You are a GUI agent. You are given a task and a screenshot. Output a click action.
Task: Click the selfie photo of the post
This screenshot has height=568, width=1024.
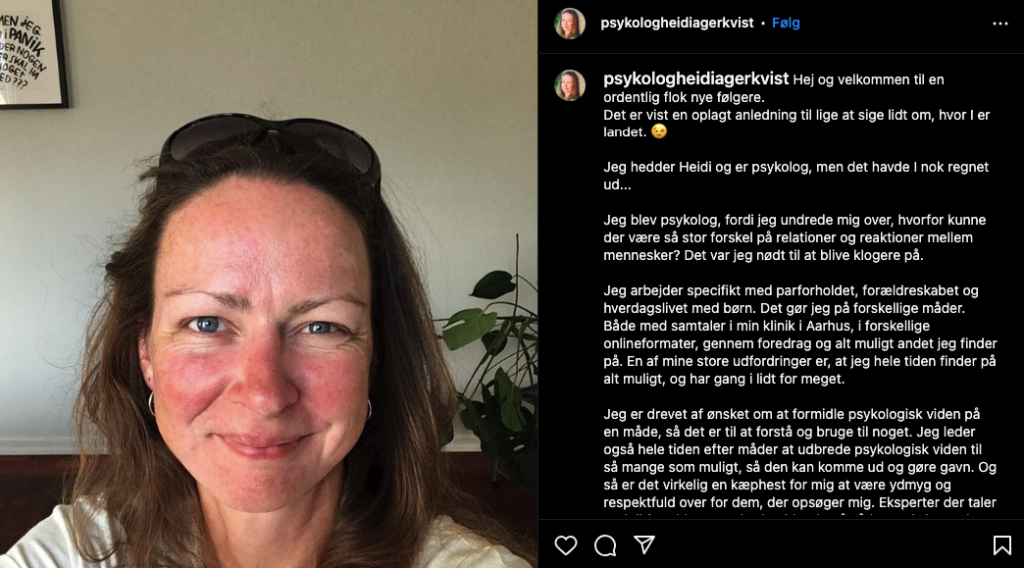(268, 284)
